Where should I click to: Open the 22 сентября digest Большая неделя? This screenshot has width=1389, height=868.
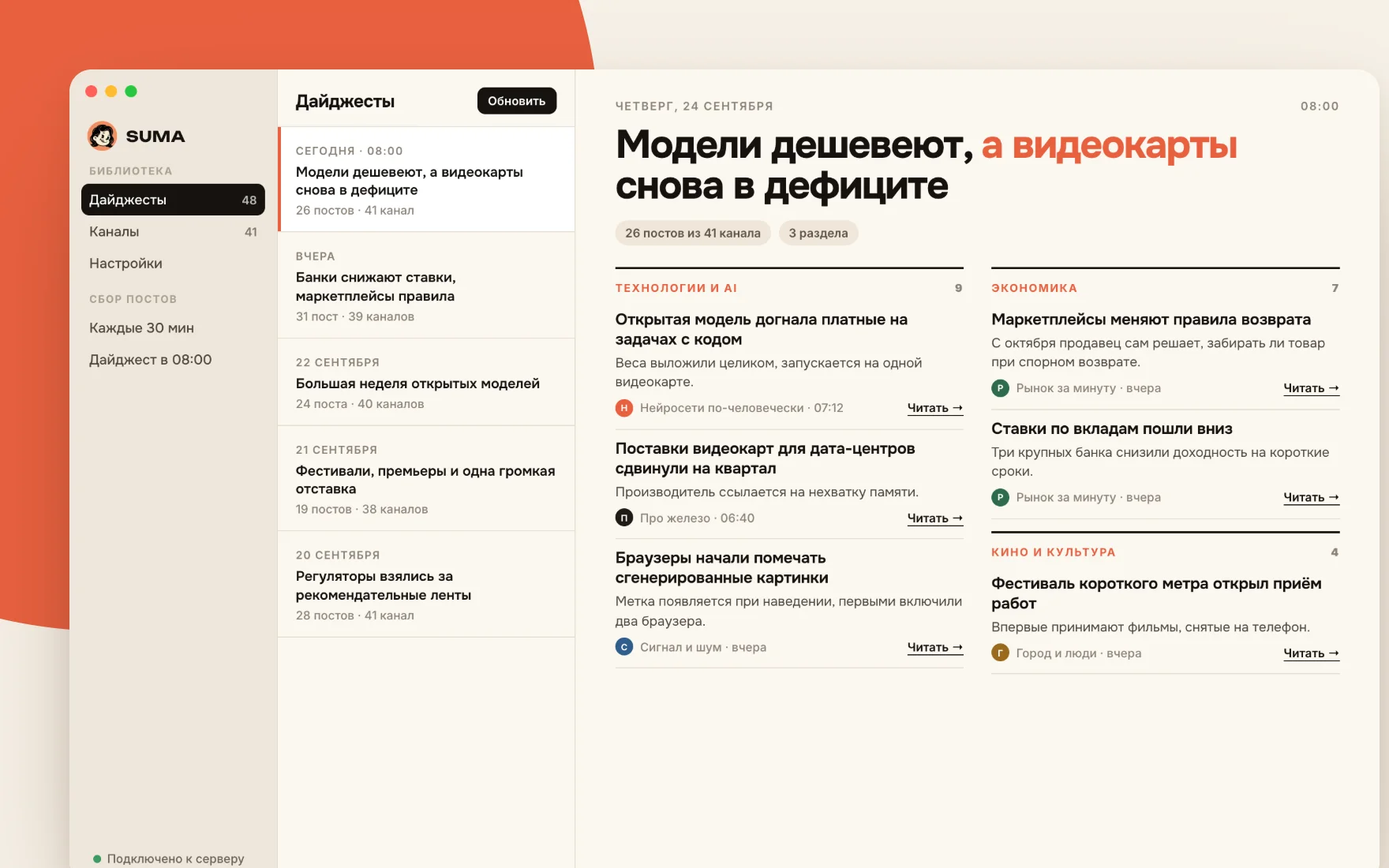pos(426,383)
